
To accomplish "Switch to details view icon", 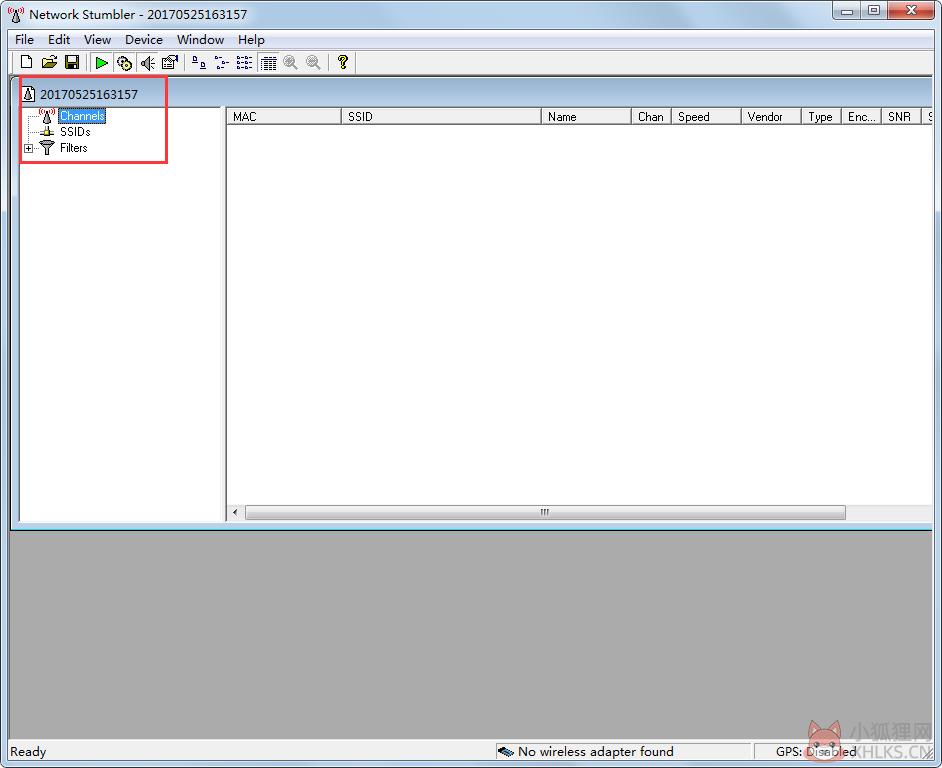I will coord(268,62).
